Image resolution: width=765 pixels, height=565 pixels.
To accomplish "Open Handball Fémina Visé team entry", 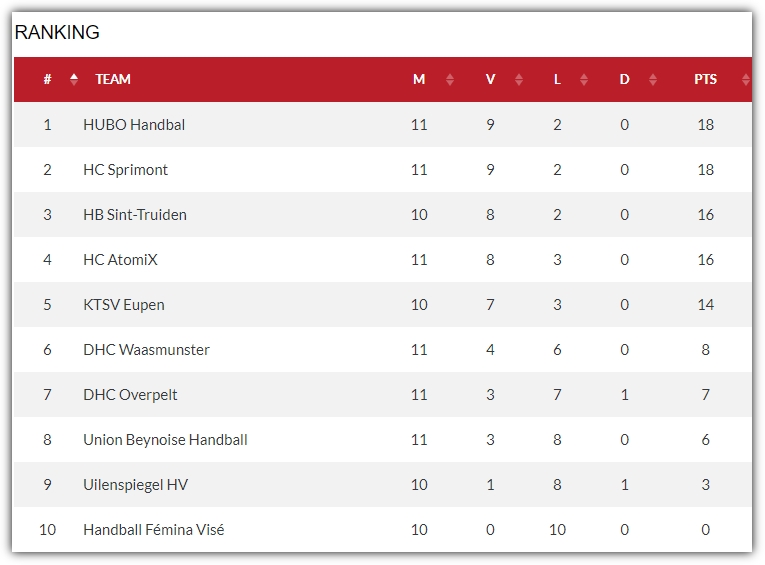I will (154, 529).
